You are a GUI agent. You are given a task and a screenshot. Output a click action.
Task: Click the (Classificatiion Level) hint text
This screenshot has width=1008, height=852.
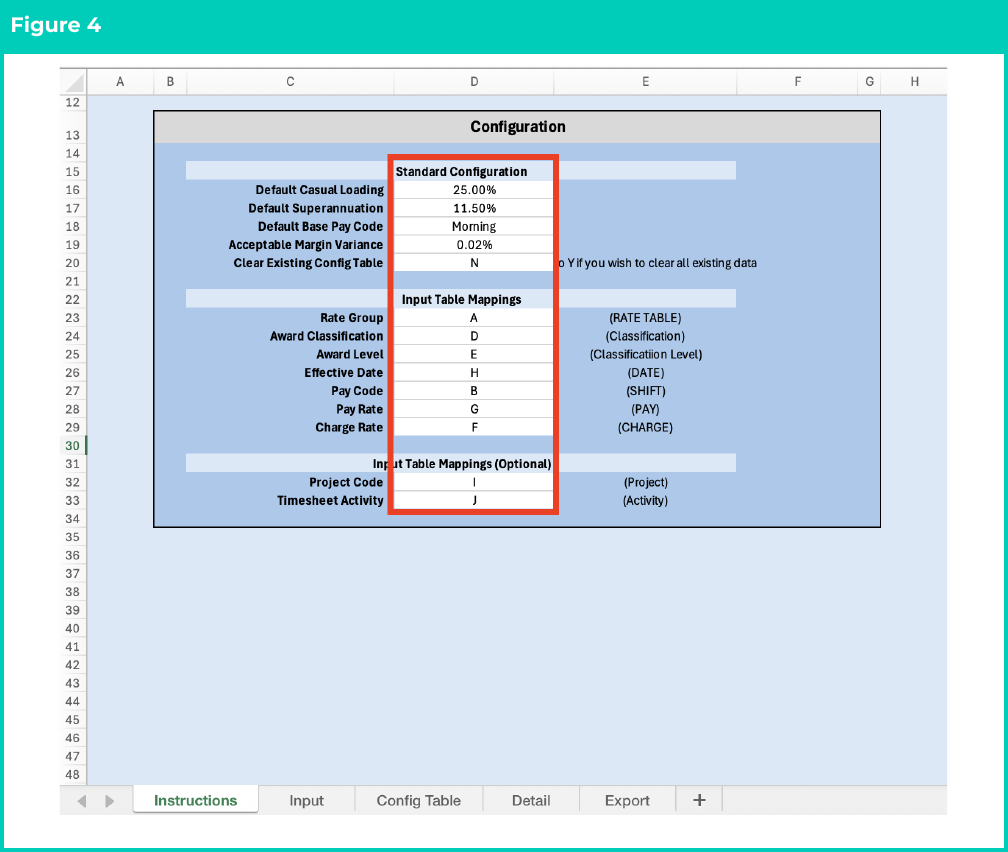tap(645, 354)
